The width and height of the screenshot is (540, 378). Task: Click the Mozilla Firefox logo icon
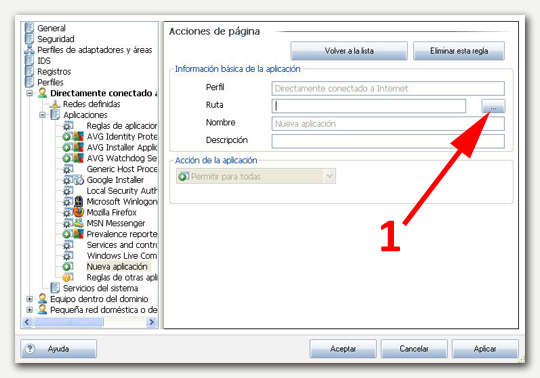click(x=79, y=212)
